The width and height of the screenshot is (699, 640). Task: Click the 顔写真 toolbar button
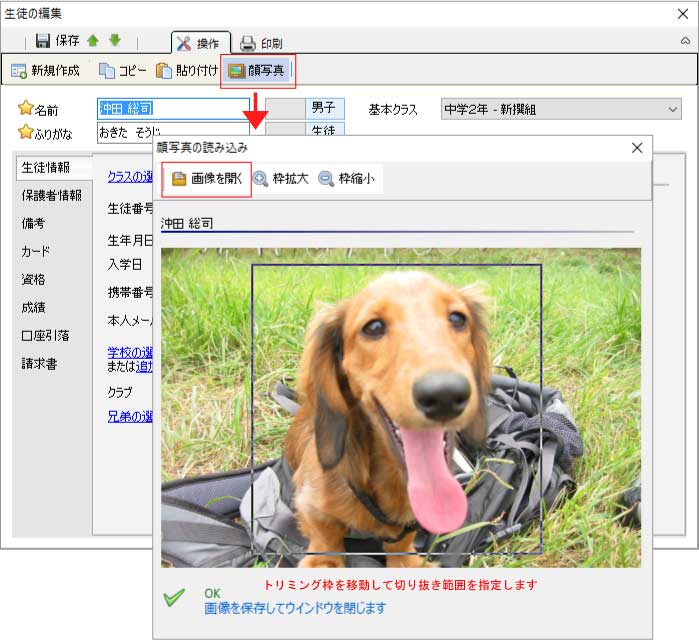tap(256, 70)
